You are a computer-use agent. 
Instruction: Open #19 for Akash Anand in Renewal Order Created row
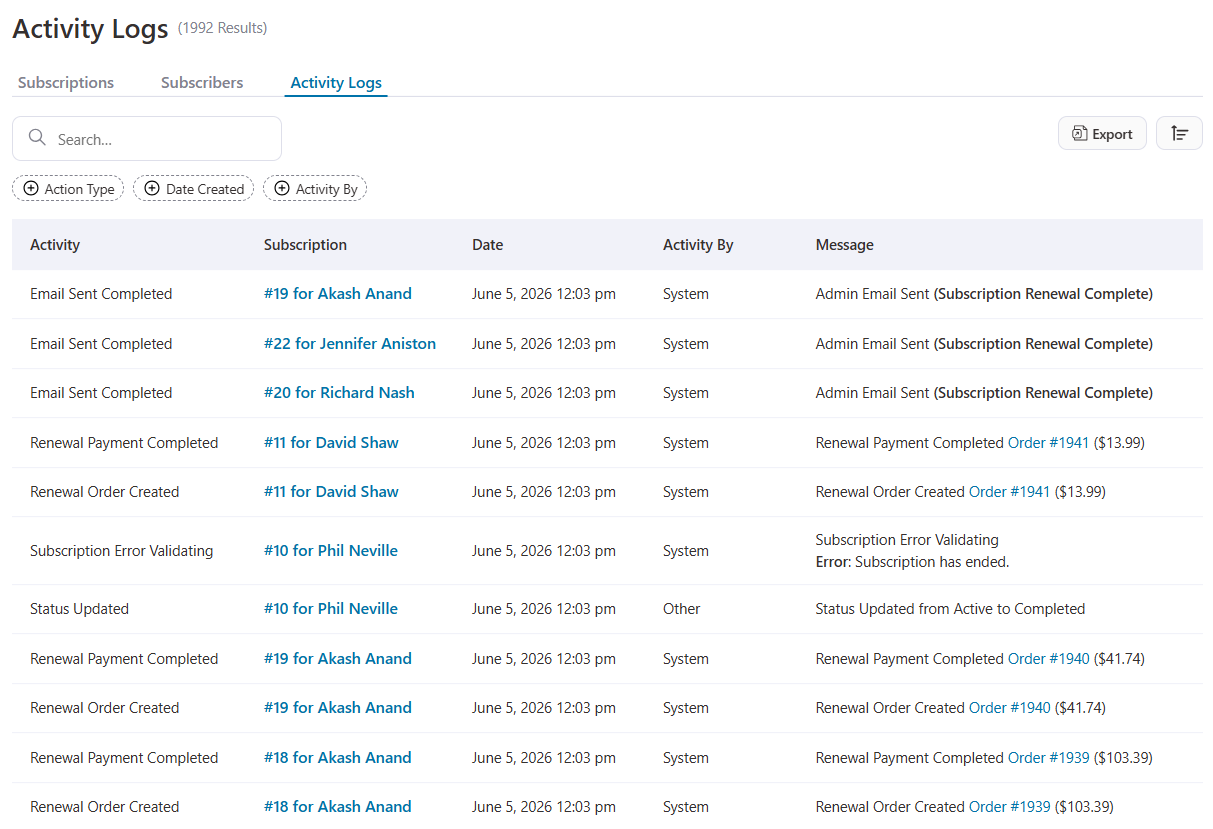pyautogui.click(x=338, y=708)
